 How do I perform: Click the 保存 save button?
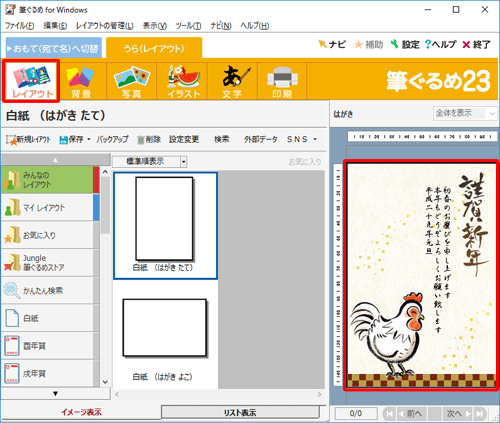coord(71,140)
